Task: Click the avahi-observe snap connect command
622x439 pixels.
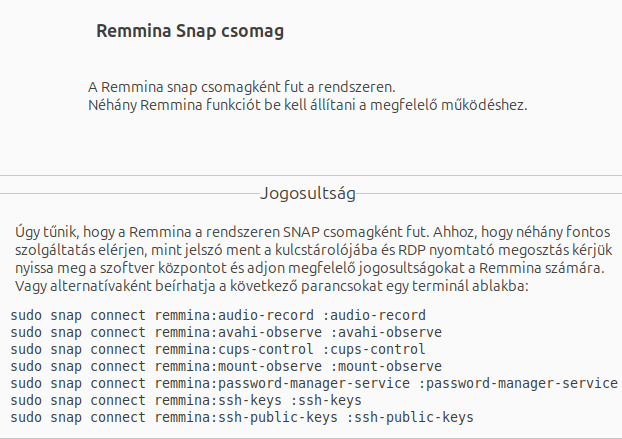Action: [x=226, y=332]
